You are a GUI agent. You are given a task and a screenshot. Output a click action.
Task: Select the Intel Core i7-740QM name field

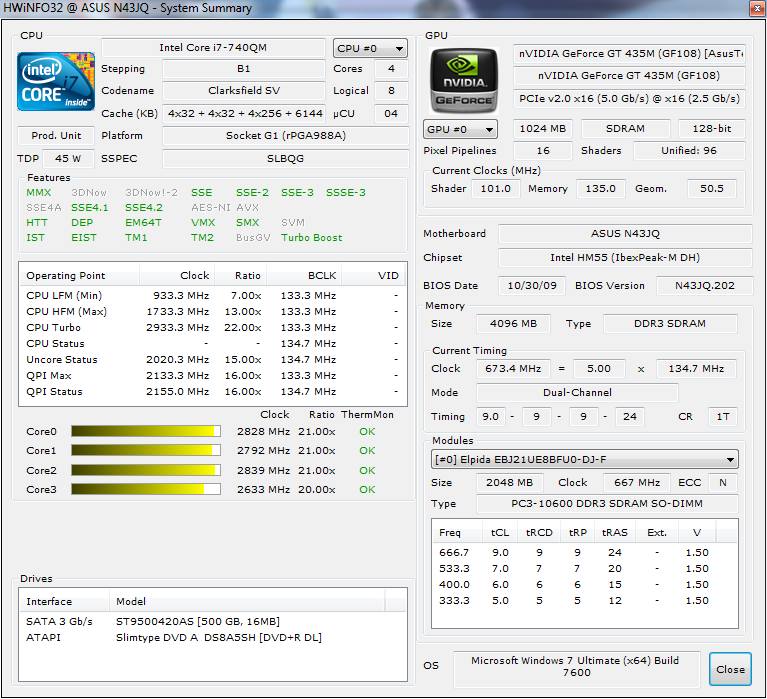213,47
